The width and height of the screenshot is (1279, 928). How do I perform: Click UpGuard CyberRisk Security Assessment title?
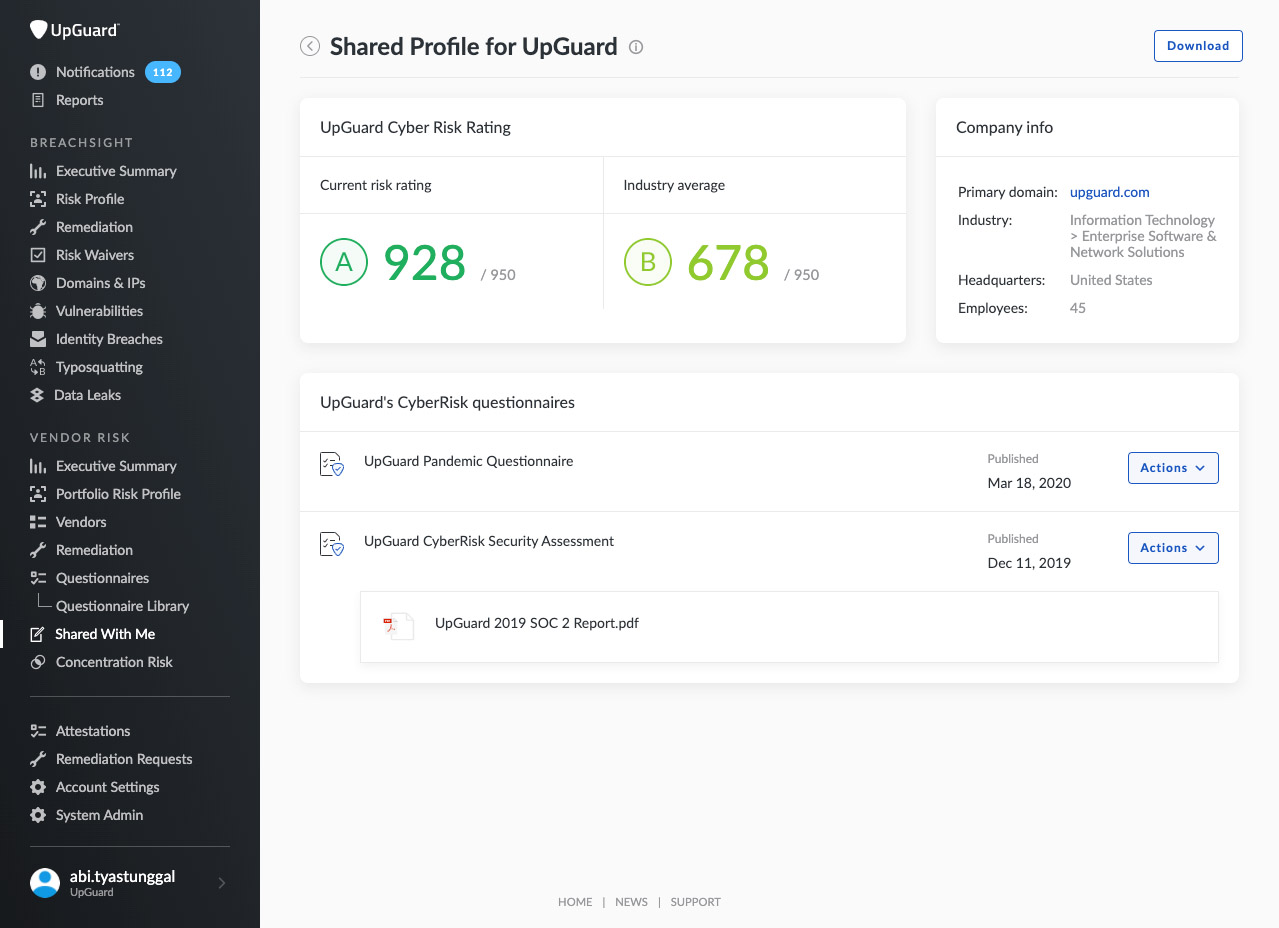tap(489, 541)
